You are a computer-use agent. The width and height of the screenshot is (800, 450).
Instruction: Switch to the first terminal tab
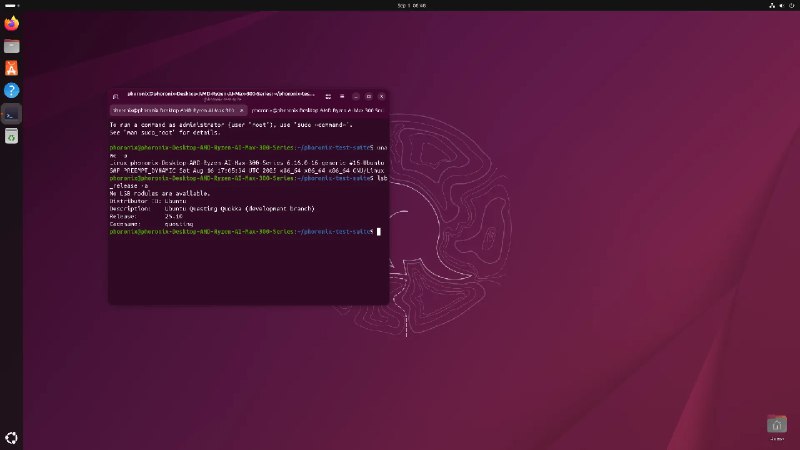(x=173, y=110)
